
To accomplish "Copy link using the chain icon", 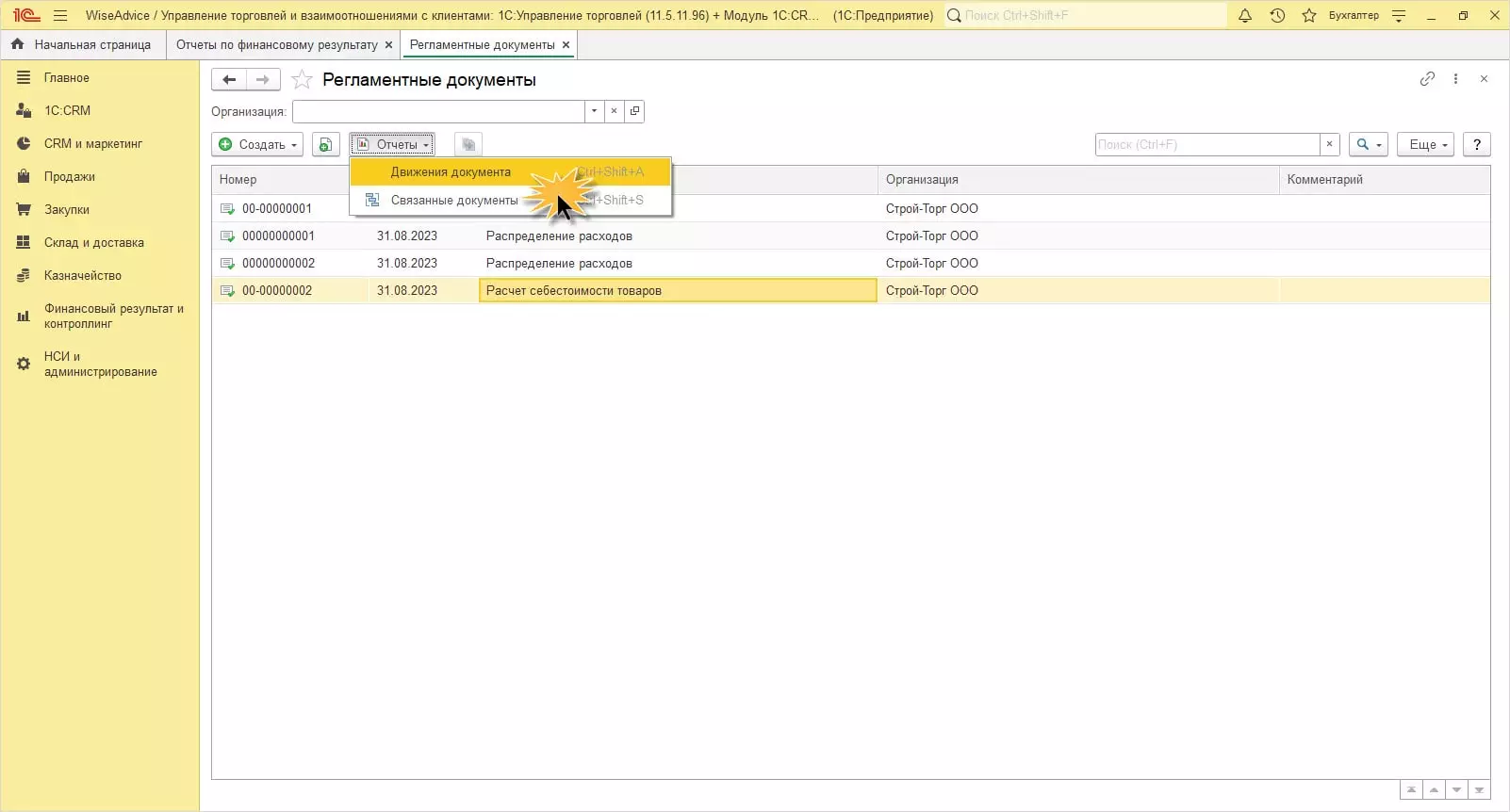I will (x=1427, y=79).
